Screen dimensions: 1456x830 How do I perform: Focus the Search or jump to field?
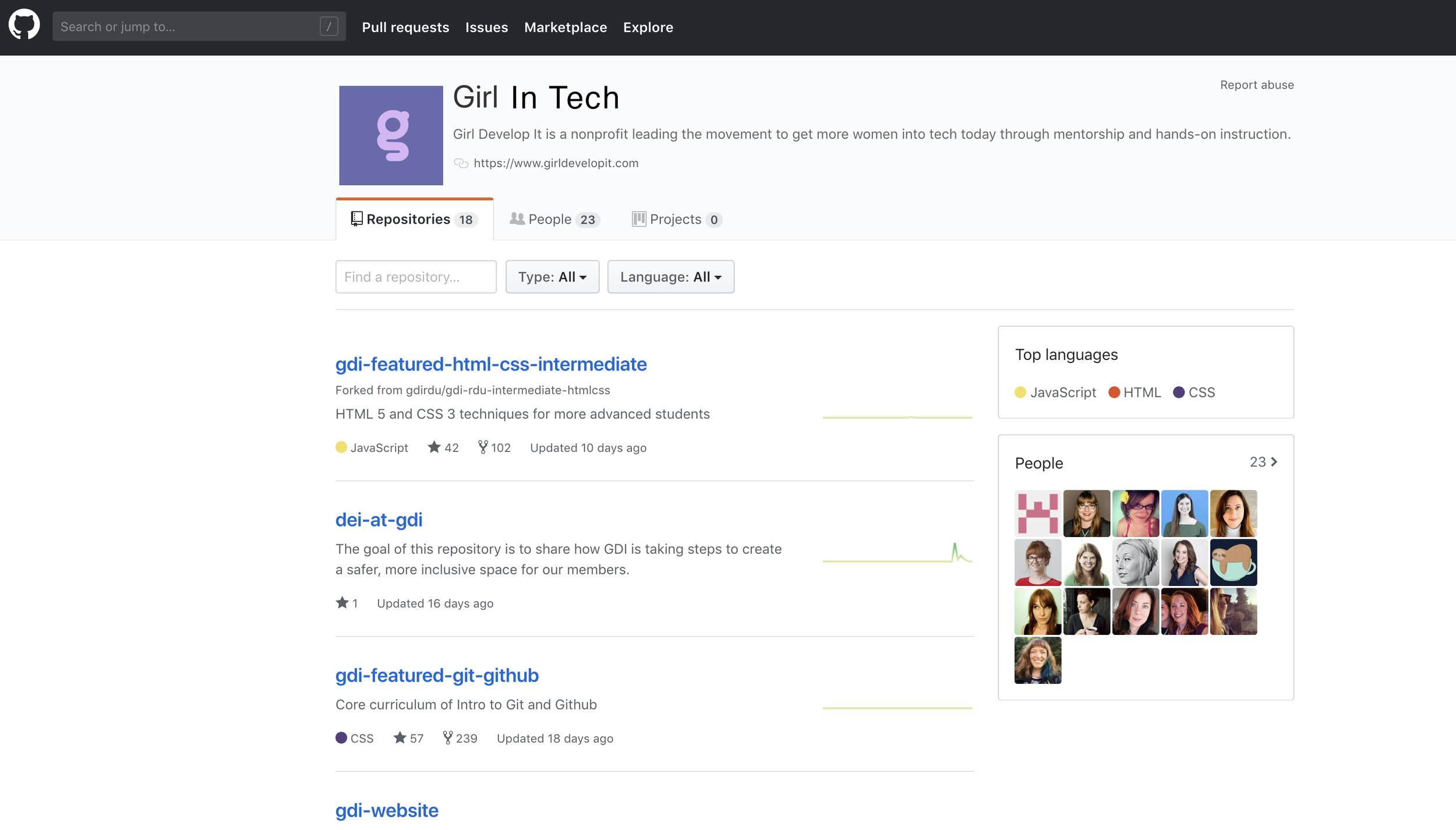(199, 26)
